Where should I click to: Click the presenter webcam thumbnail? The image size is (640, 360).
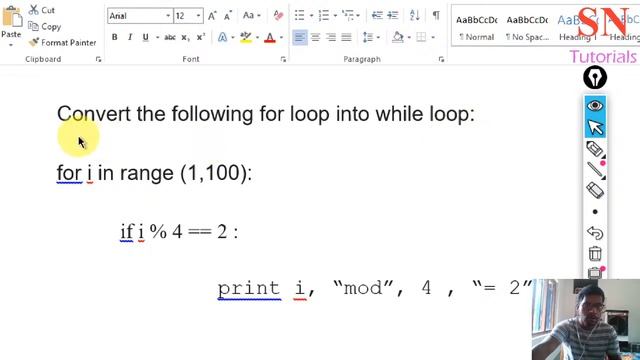click(586, 320)
